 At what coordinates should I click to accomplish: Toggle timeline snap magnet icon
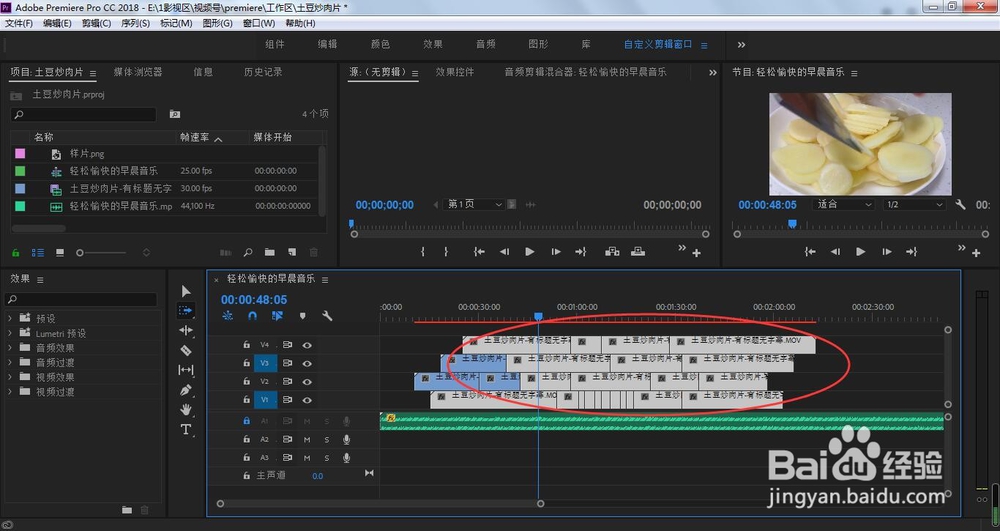click(253, 316)
